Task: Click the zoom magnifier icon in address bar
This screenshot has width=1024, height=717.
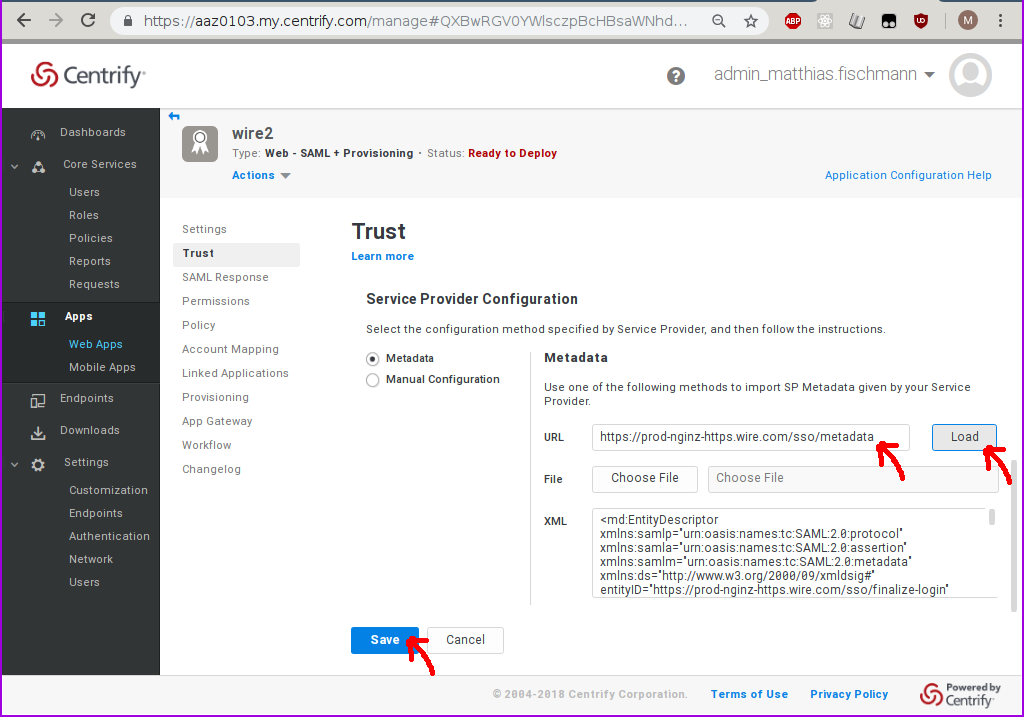Action: click(718, 21)
